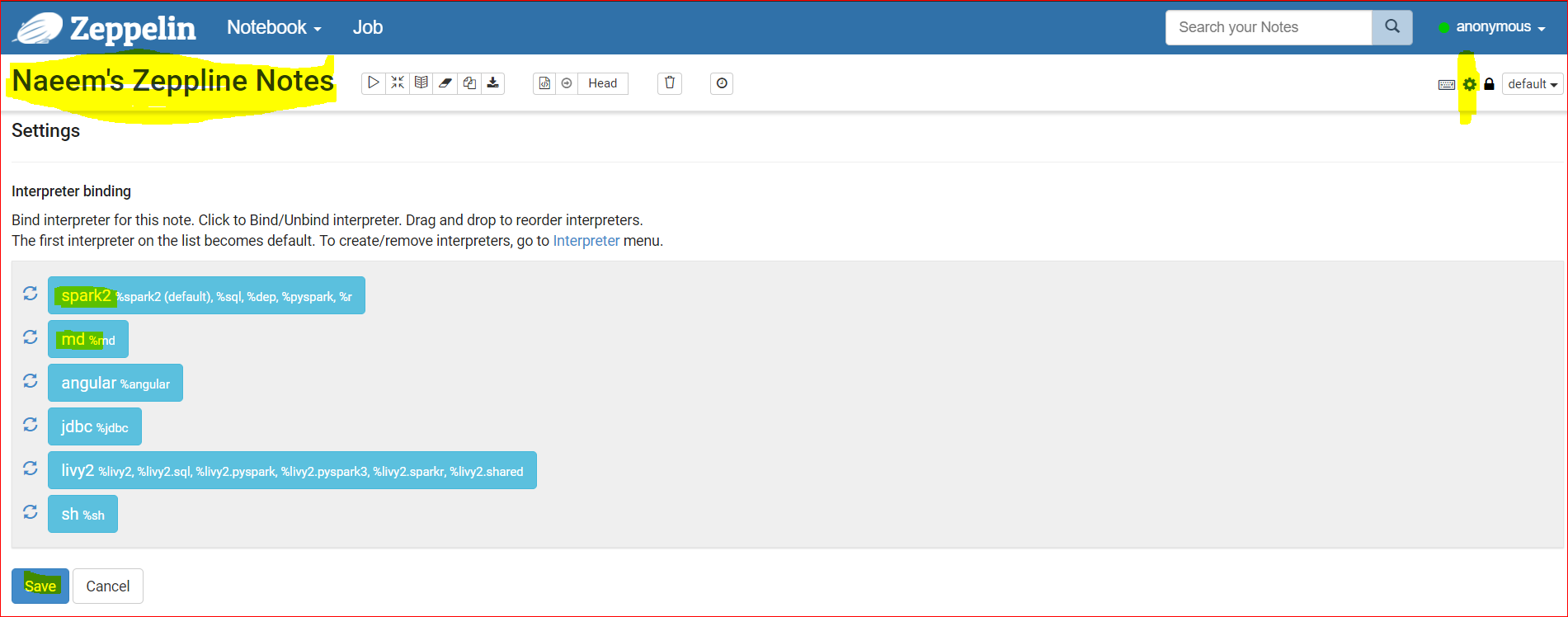Follow the Interpreter menu link
The image size is (1568, 617).
[x=586, y=241]
